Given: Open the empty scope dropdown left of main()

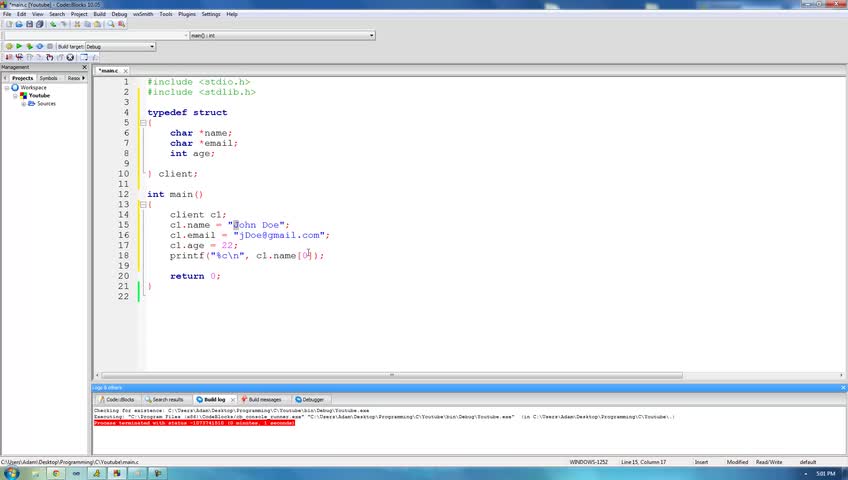Looking at the screenshot, I should tap(96, 35).
